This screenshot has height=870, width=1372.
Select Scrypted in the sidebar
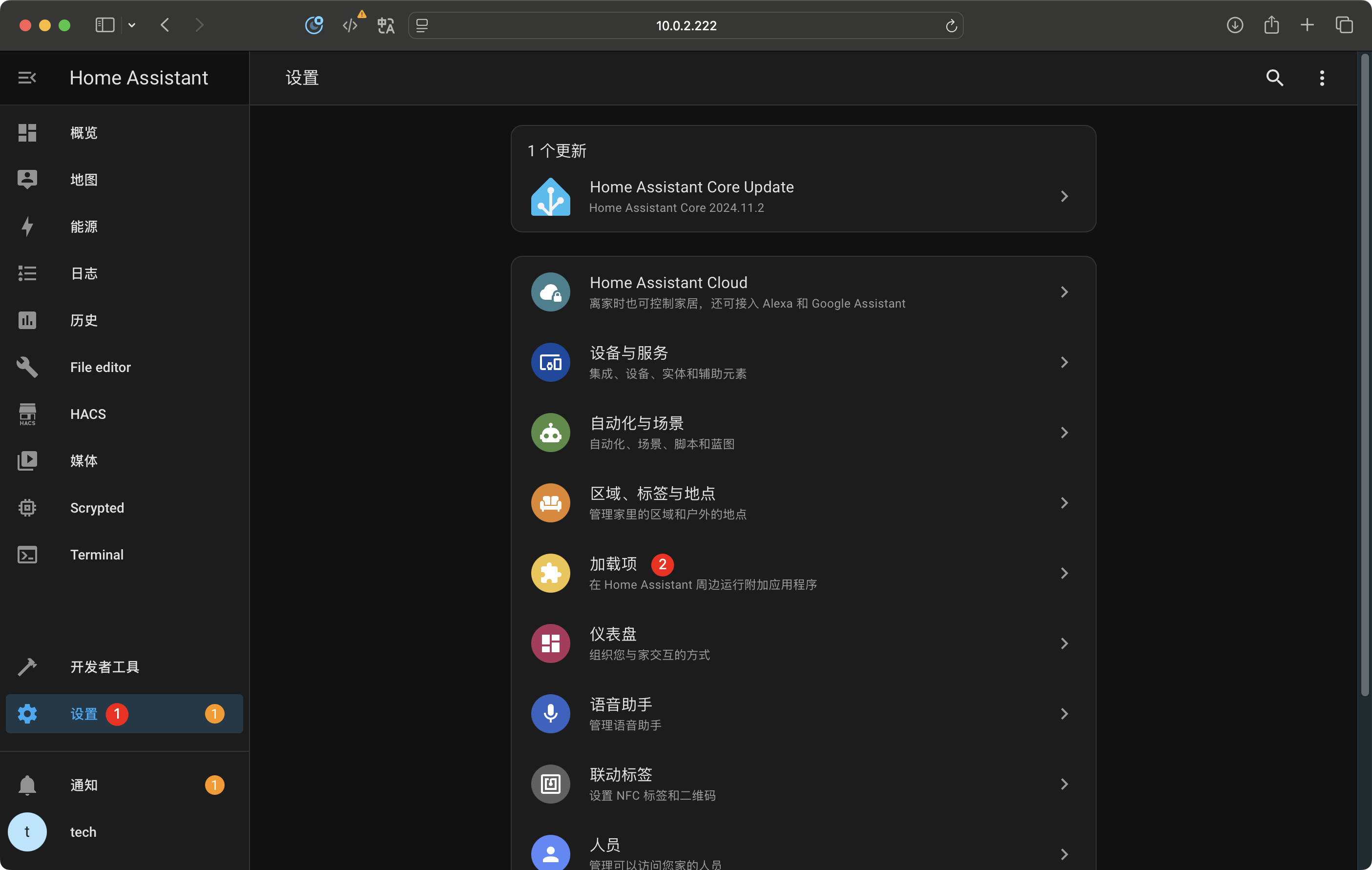pyautogui.click(x=124, y=508)
